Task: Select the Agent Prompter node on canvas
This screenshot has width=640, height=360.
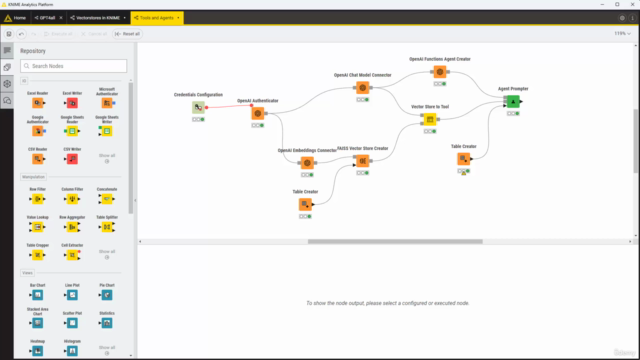Action: (x=513, y=102)
